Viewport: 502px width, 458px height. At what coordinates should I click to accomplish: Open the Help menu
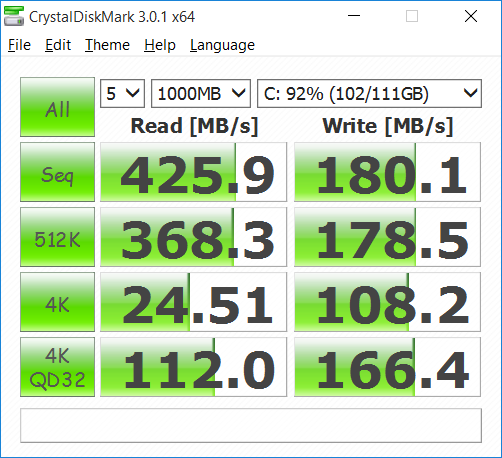(160, 45)
